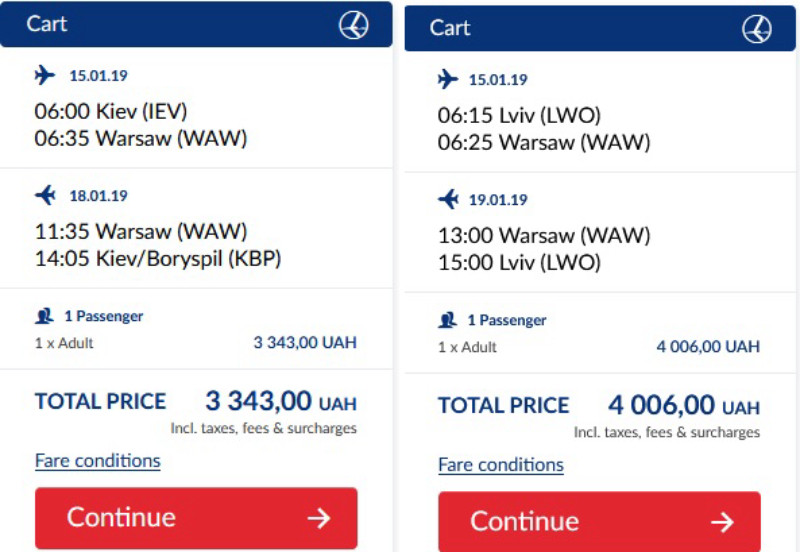The image size is (800, 552).
Task: Select the 14:05 Kiev/Boryspil (KBP) arrival entry
Action: 158,258
